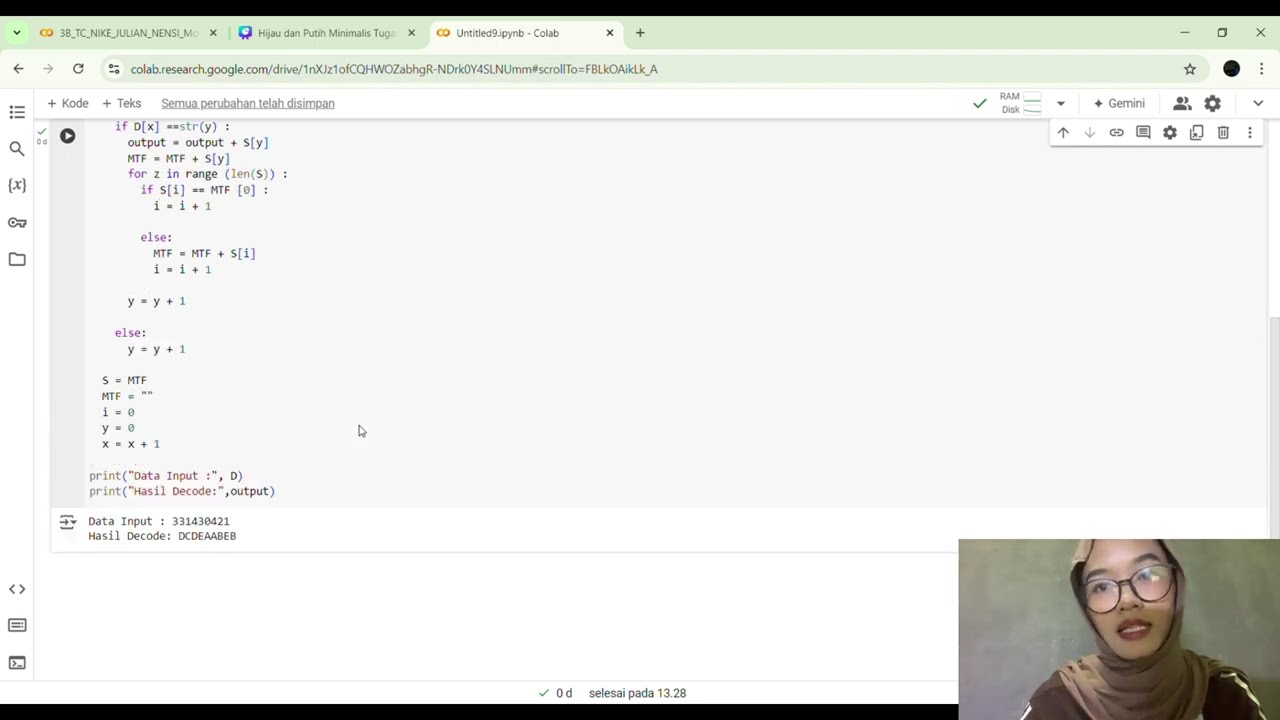This screenshot has height=720, width=1280.
Task: Open the command palette icon
Action: tap(17, 625)
